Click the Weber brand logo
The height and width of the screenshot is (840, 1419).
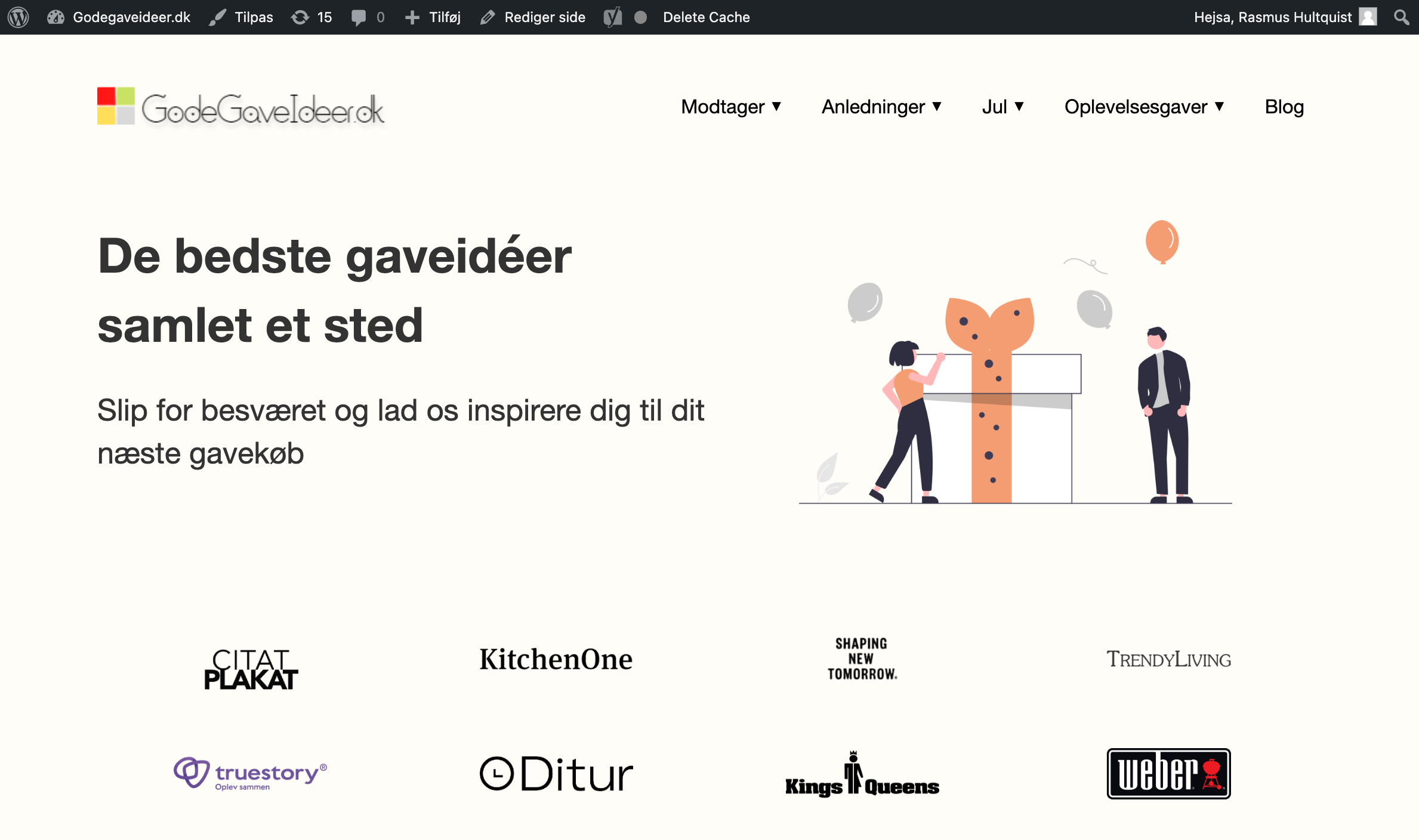point(1168,773)
